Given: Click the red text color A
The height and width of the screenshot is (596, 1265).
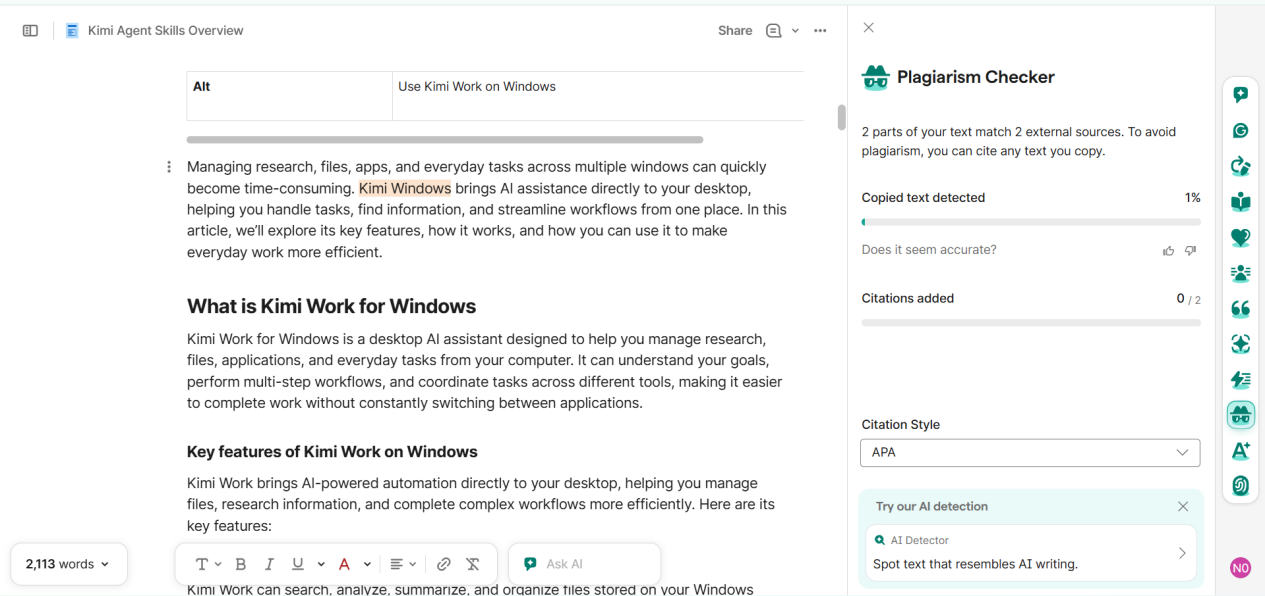Looking at the screenshot, I should coord(344,564).
